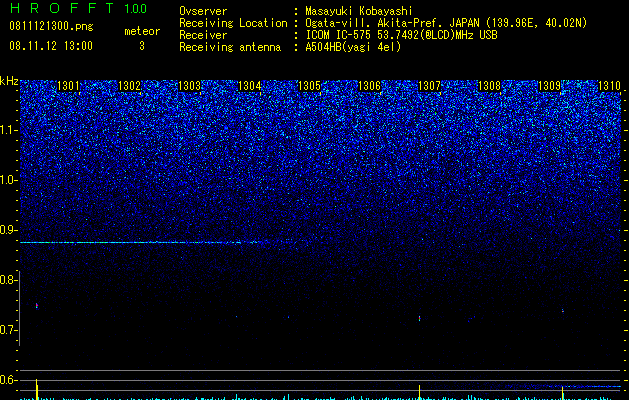The height and width of the screenshot is (400, 629).
Task: Click the 0.9 kHz axis label
Action: [8, 230]
